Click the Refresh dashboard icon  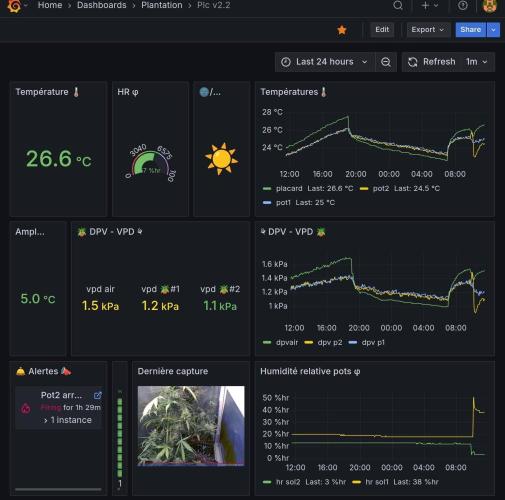(x=413, y=62)
